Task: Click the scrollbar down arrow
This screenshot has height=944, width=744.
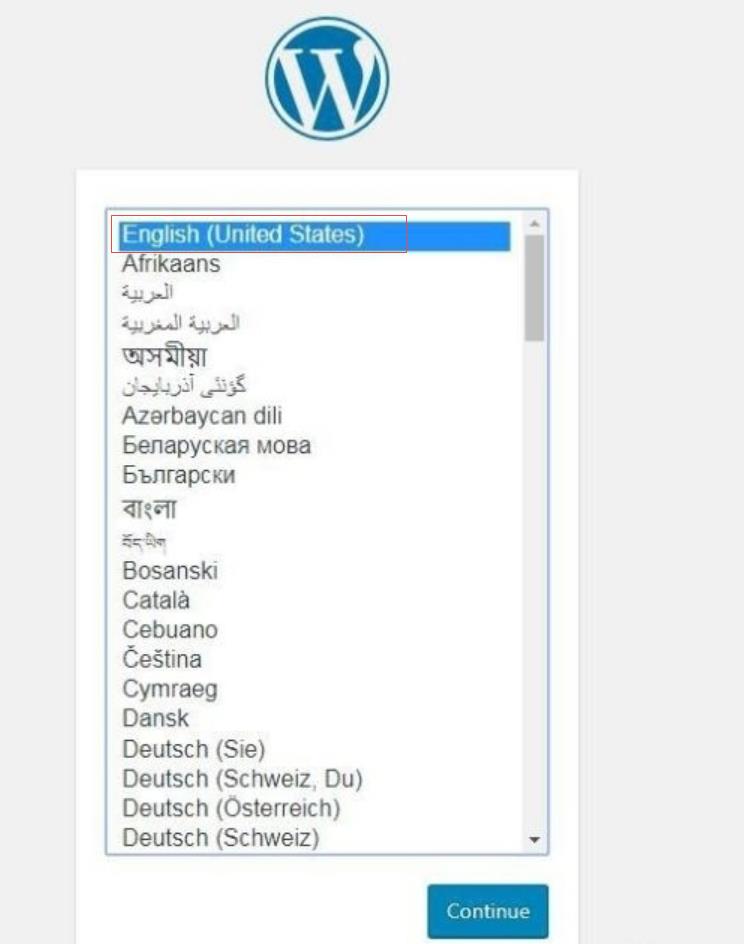Action: point(534,839)
